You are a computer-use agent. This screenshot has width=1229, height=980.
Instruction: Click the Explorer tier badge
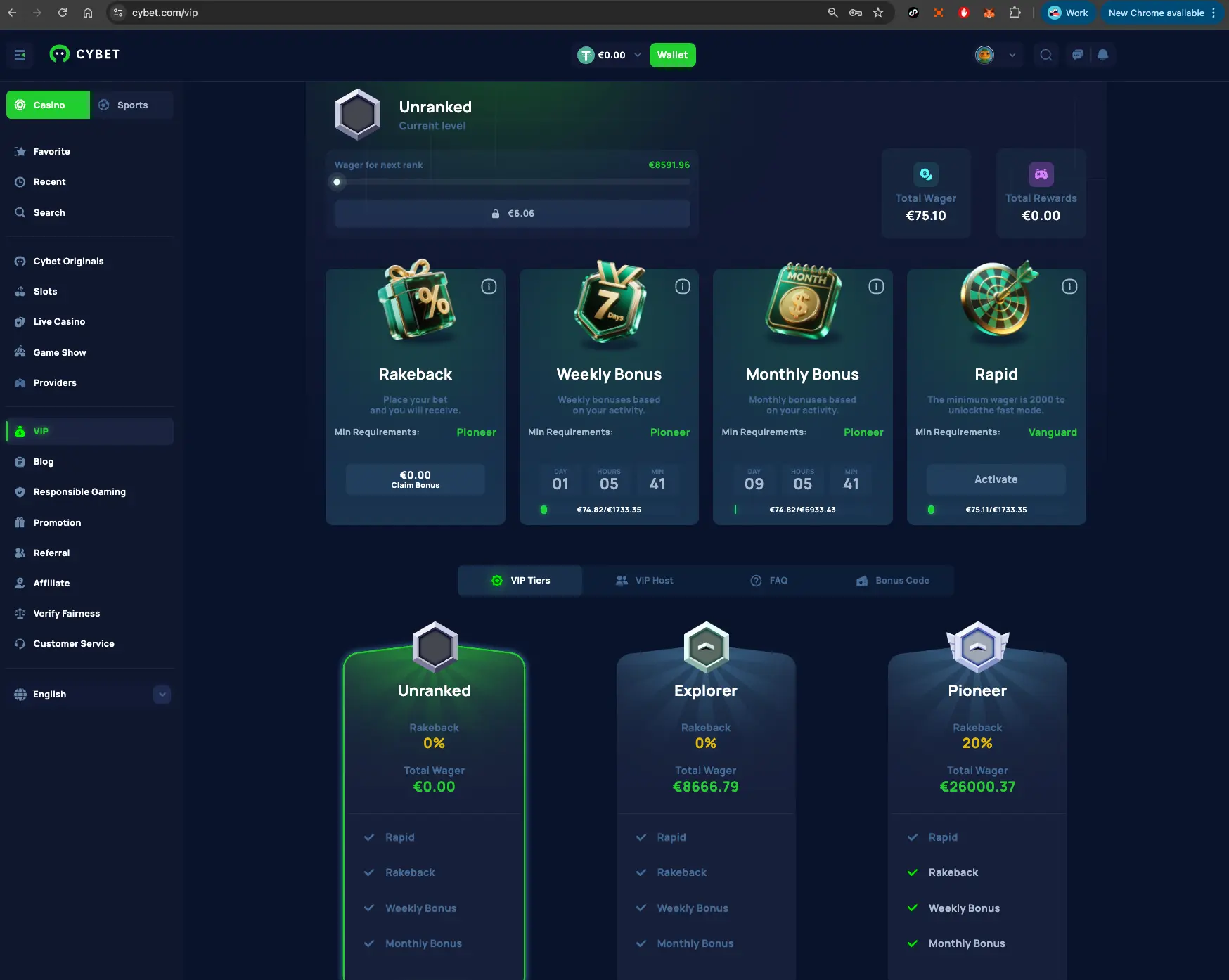point(706,647)
